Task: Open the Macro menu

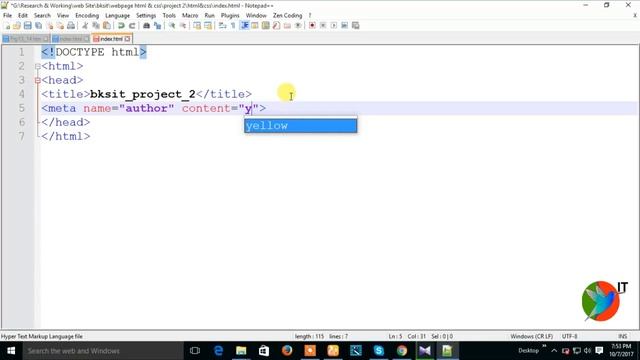Action: click(x=190, y=16)
